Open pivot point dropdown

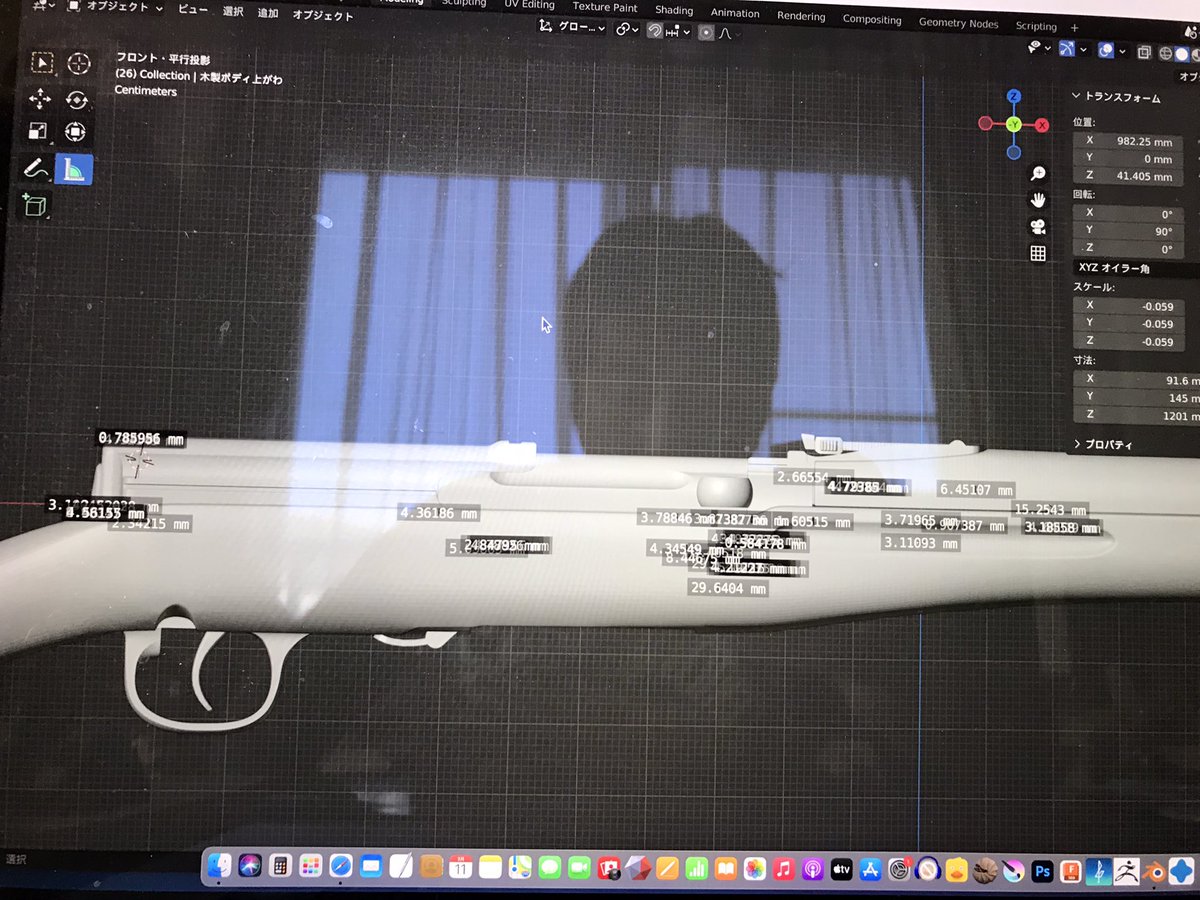click(x=627, y=30)
